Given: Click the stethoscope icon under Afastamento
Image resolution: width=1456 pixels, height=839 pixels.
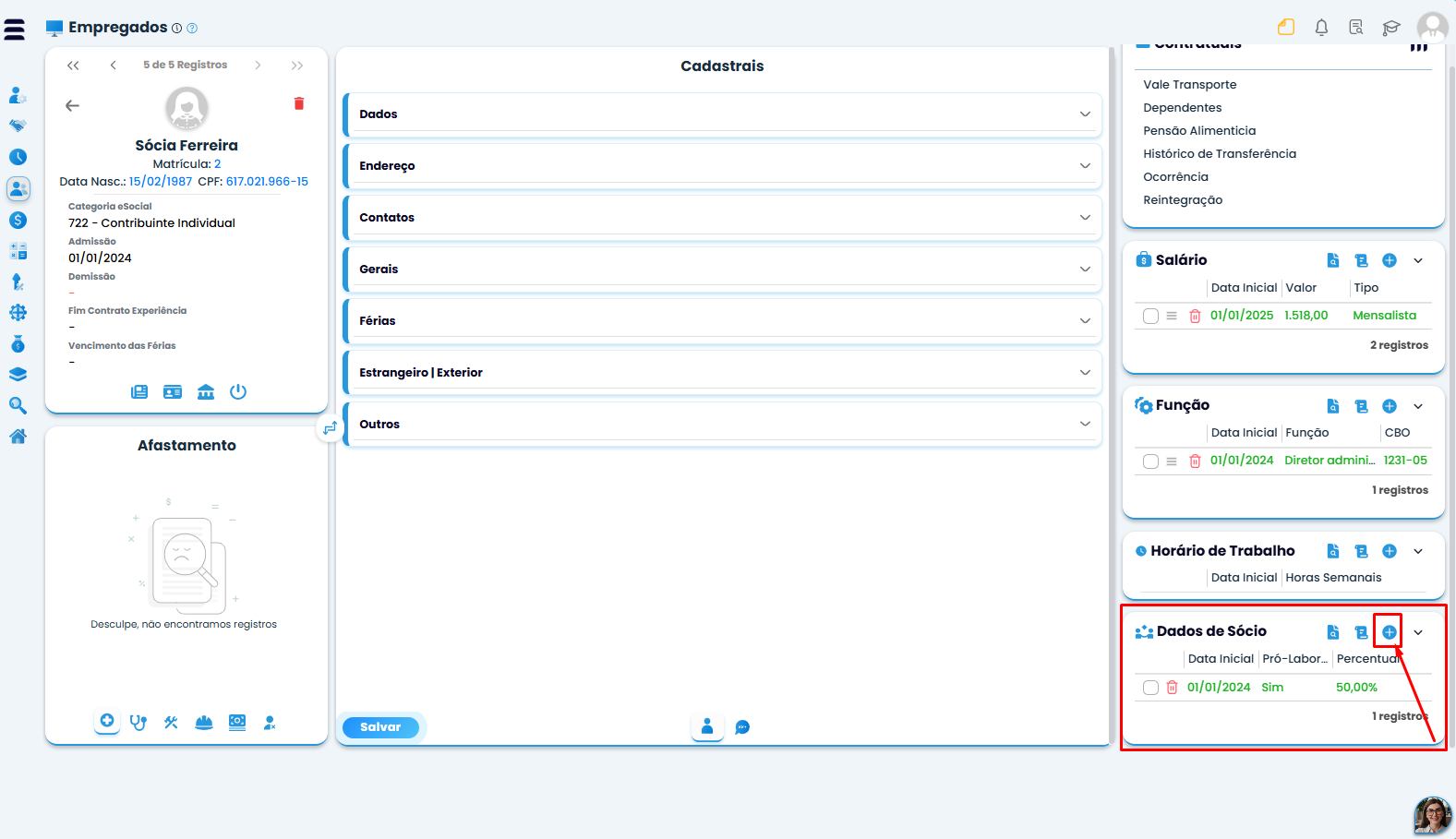Looking at the screenshot, I should [138, 723].
